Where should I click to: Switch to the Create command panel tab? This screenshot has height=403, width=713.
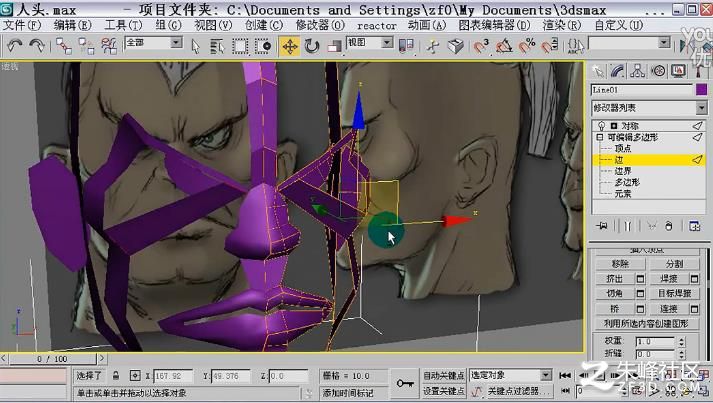click(x=598, y=71)
